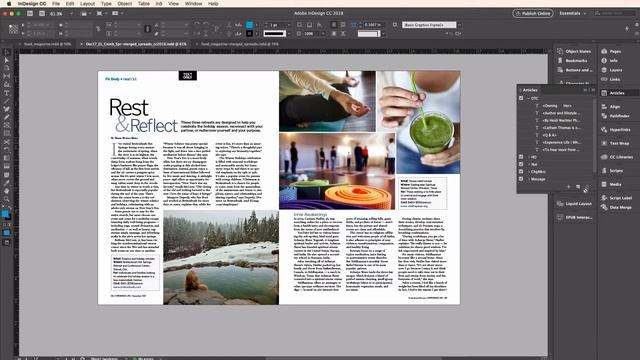The height and width of the screenshot is (360, 640).
Task: Open the Apple menu
Action: coord(9,3)
